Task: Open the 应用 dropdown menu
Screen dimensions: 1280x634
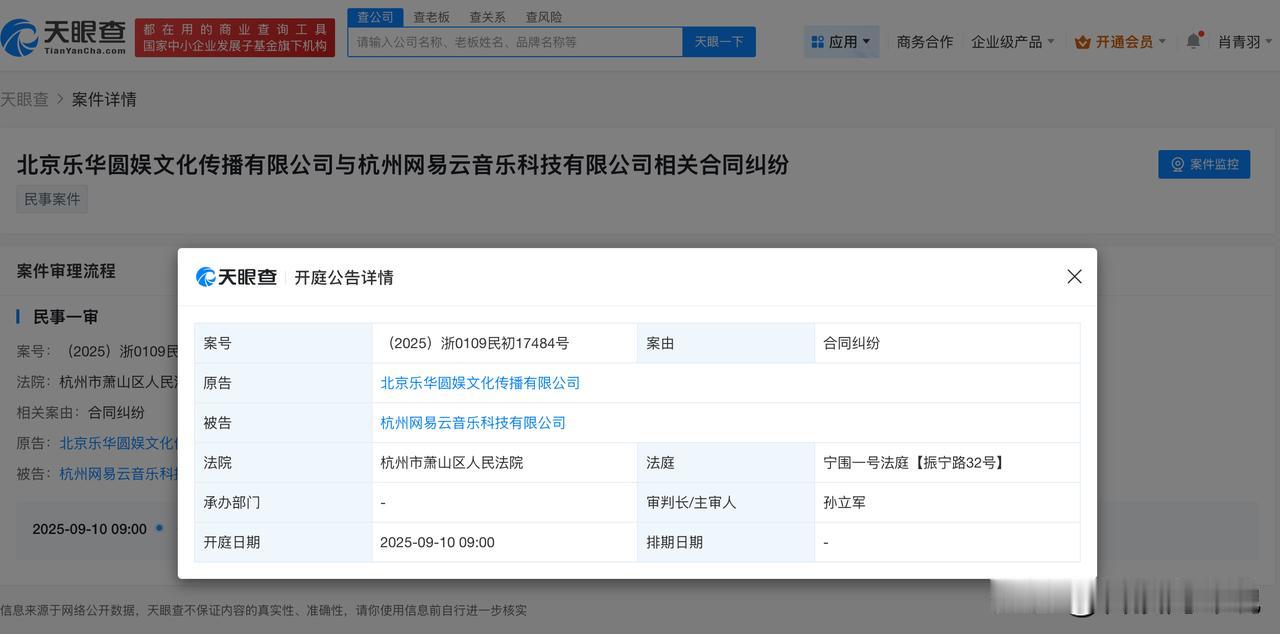Action: 841,41
